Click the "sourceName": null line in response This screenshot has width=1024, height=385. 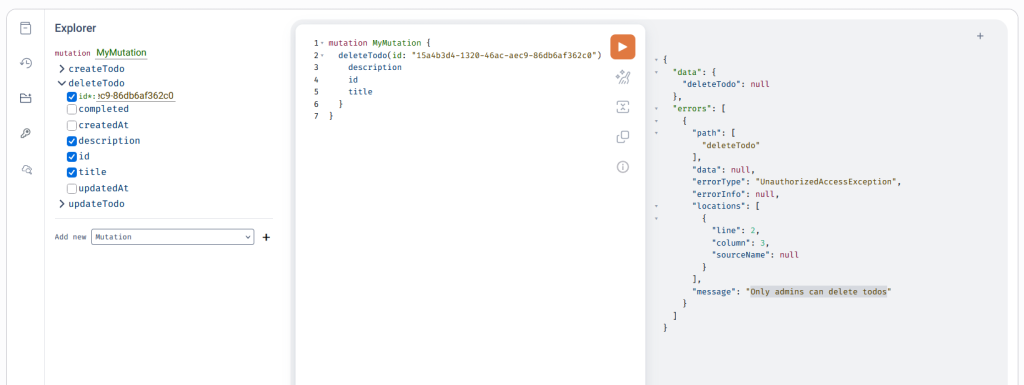pos(756,254)
